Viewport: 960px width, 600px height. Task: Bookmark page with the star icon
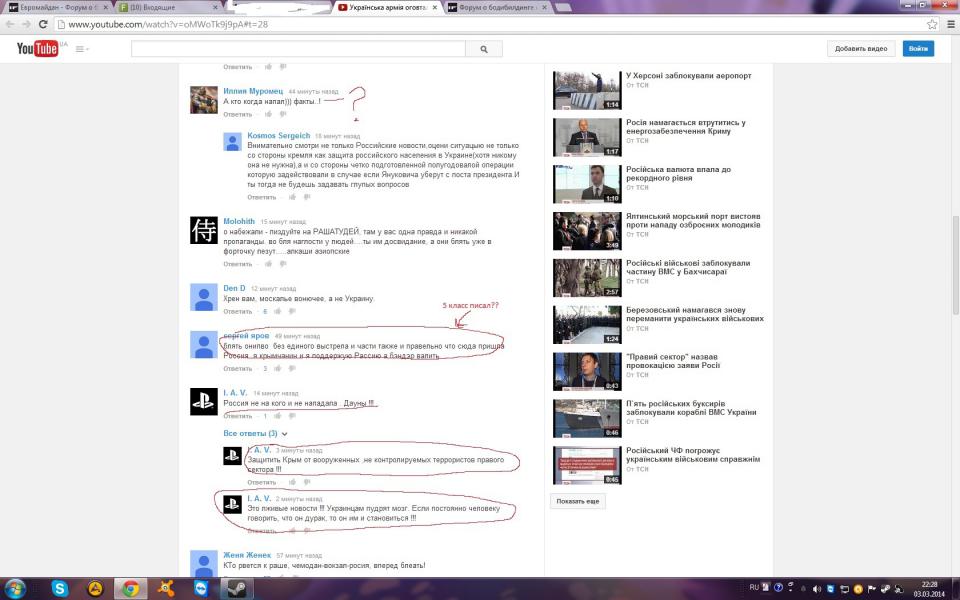[930, 24]
